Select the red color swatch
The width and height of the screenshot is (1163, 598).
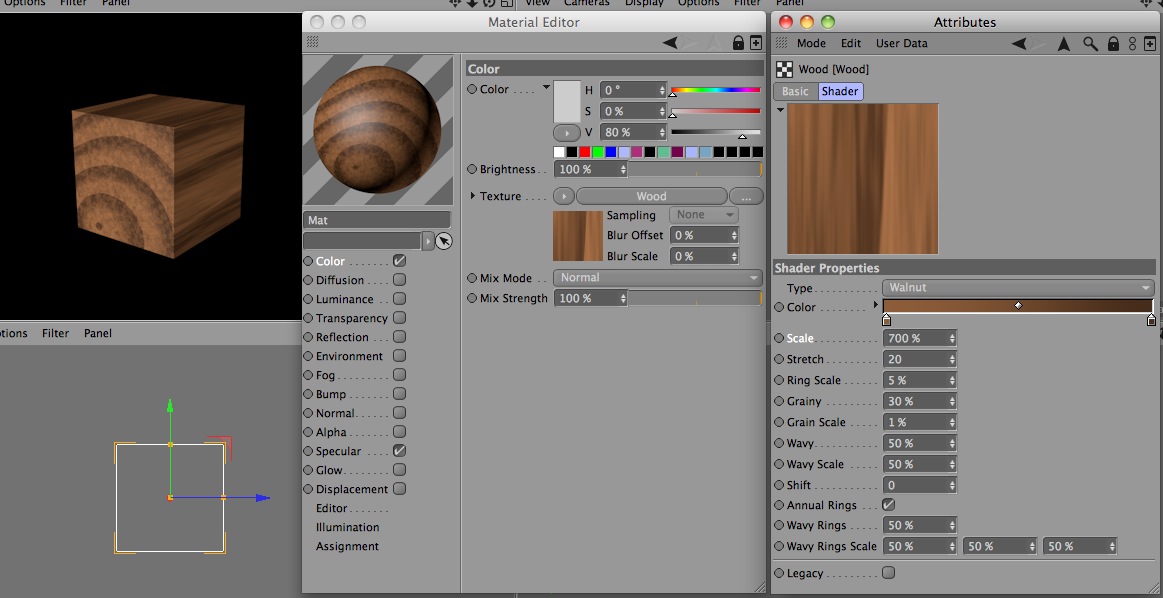[584, 152]
